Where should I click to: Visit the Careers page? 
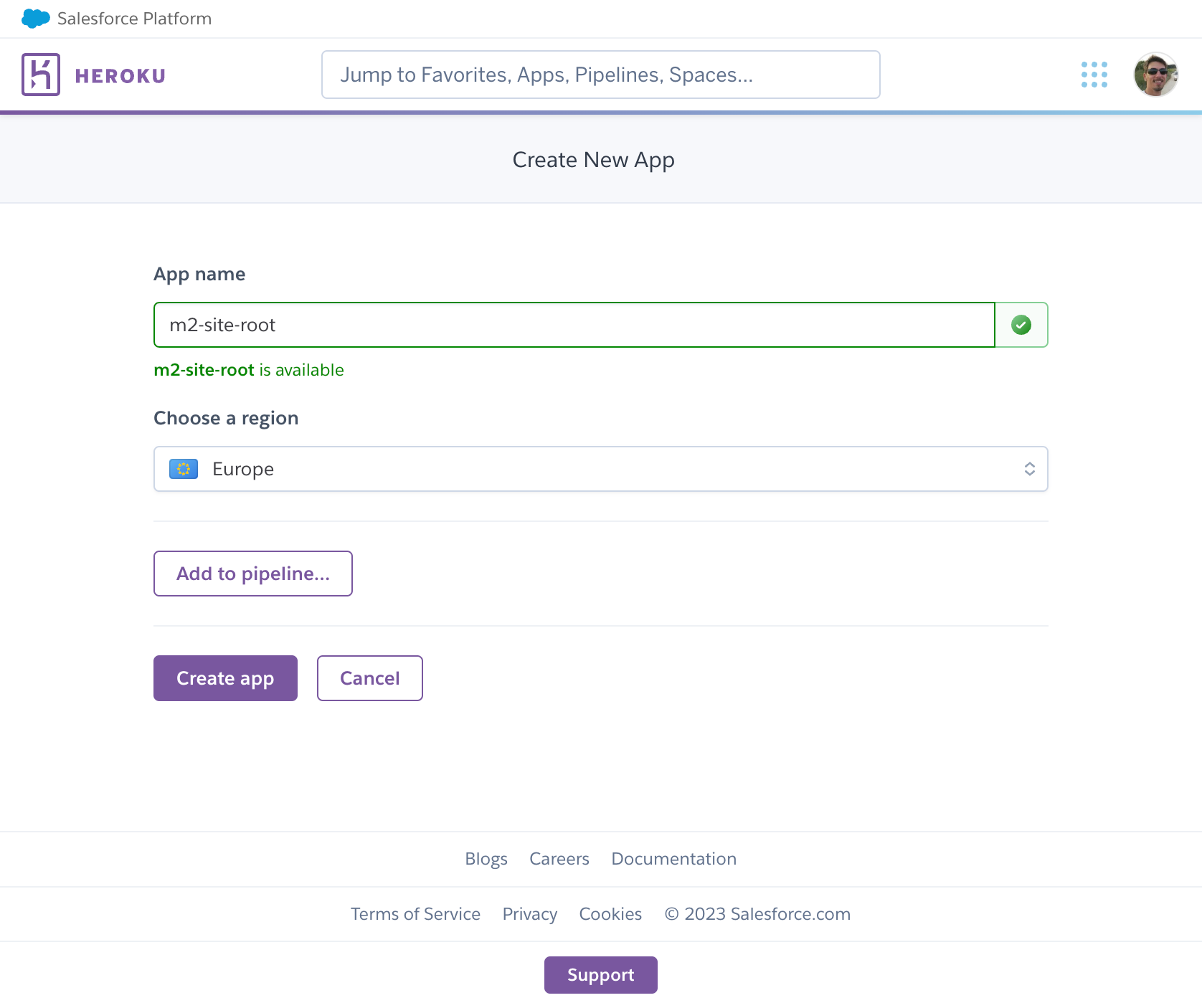coord(559,858)
